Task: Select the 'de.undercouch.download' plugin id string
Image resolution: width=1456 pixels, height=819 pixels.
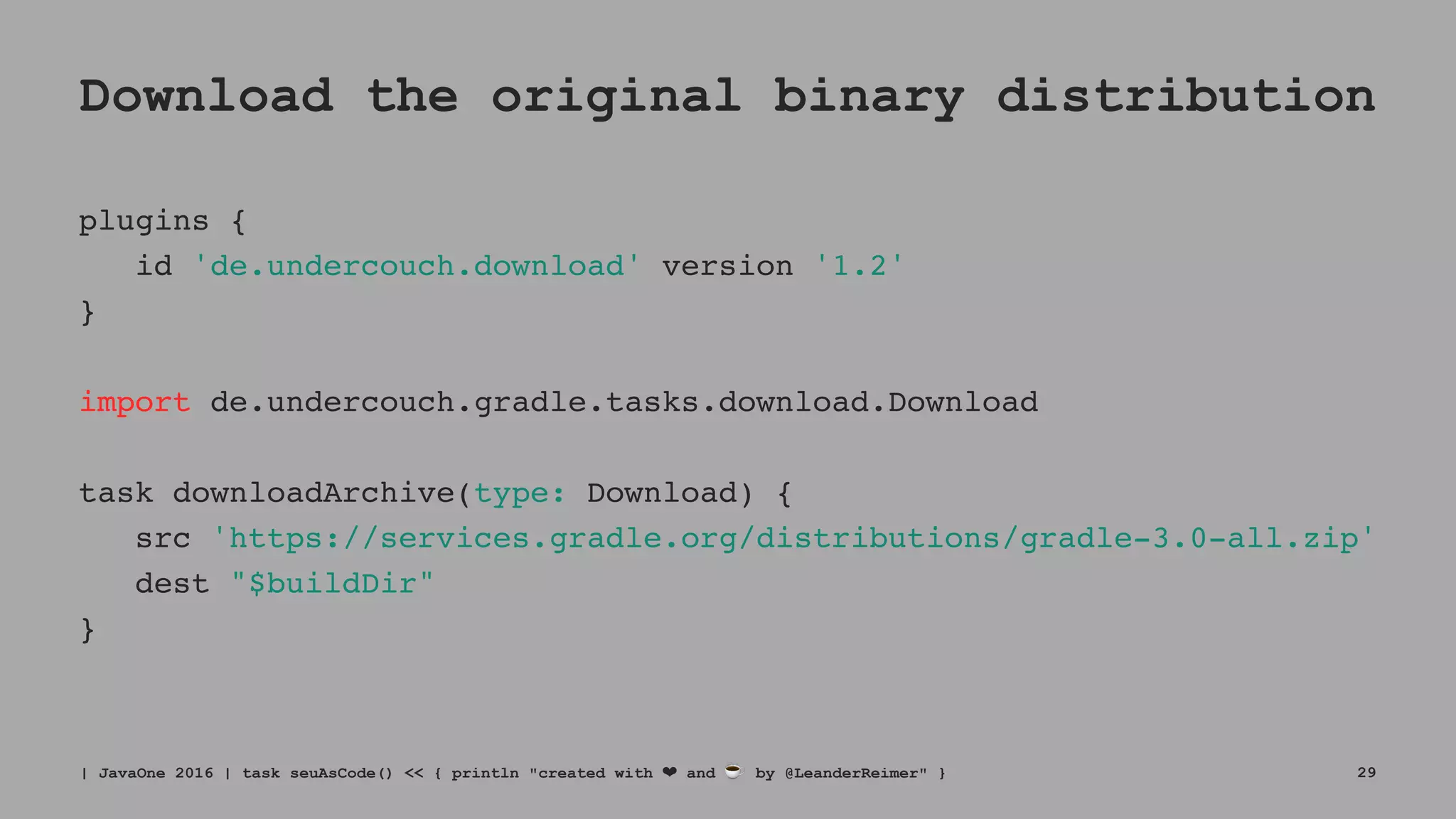Action: (417, 266)
